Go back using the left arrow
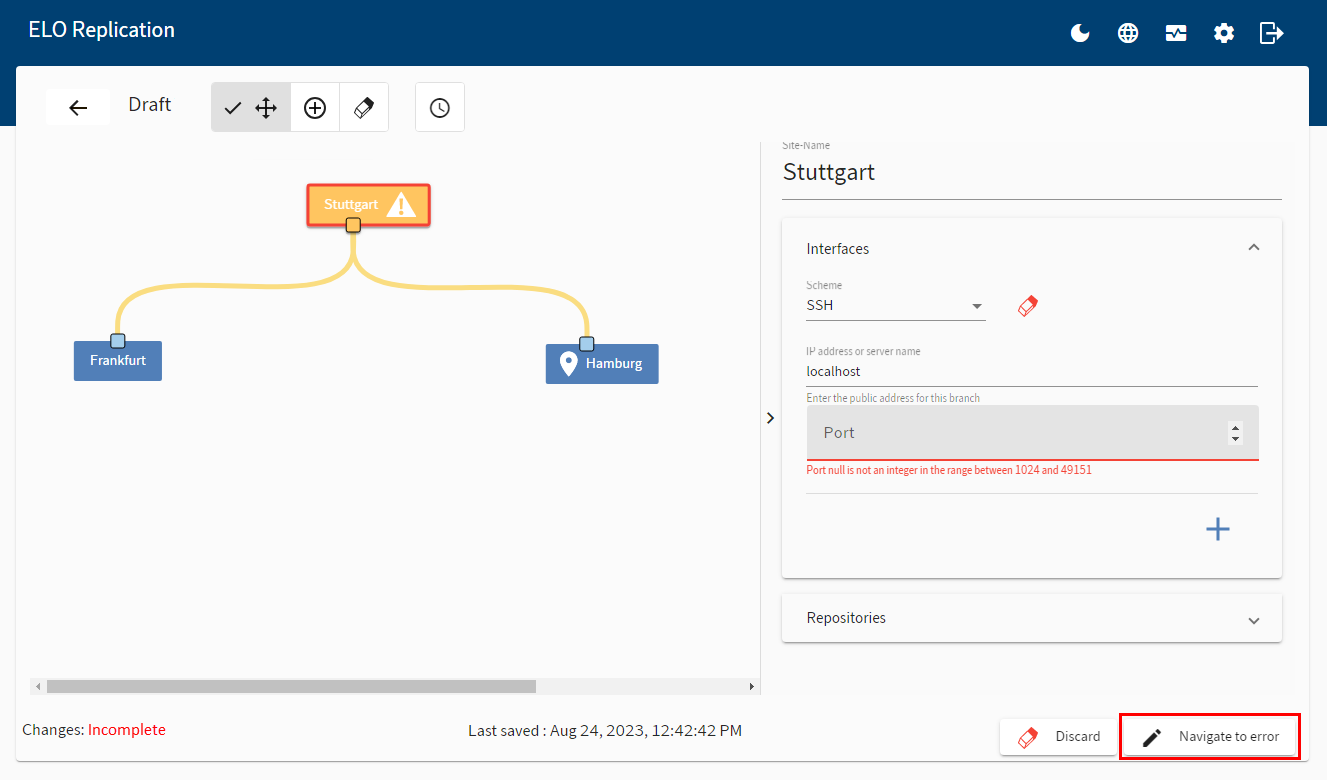This screenshot has width=1327, height=780. point(78,108)
